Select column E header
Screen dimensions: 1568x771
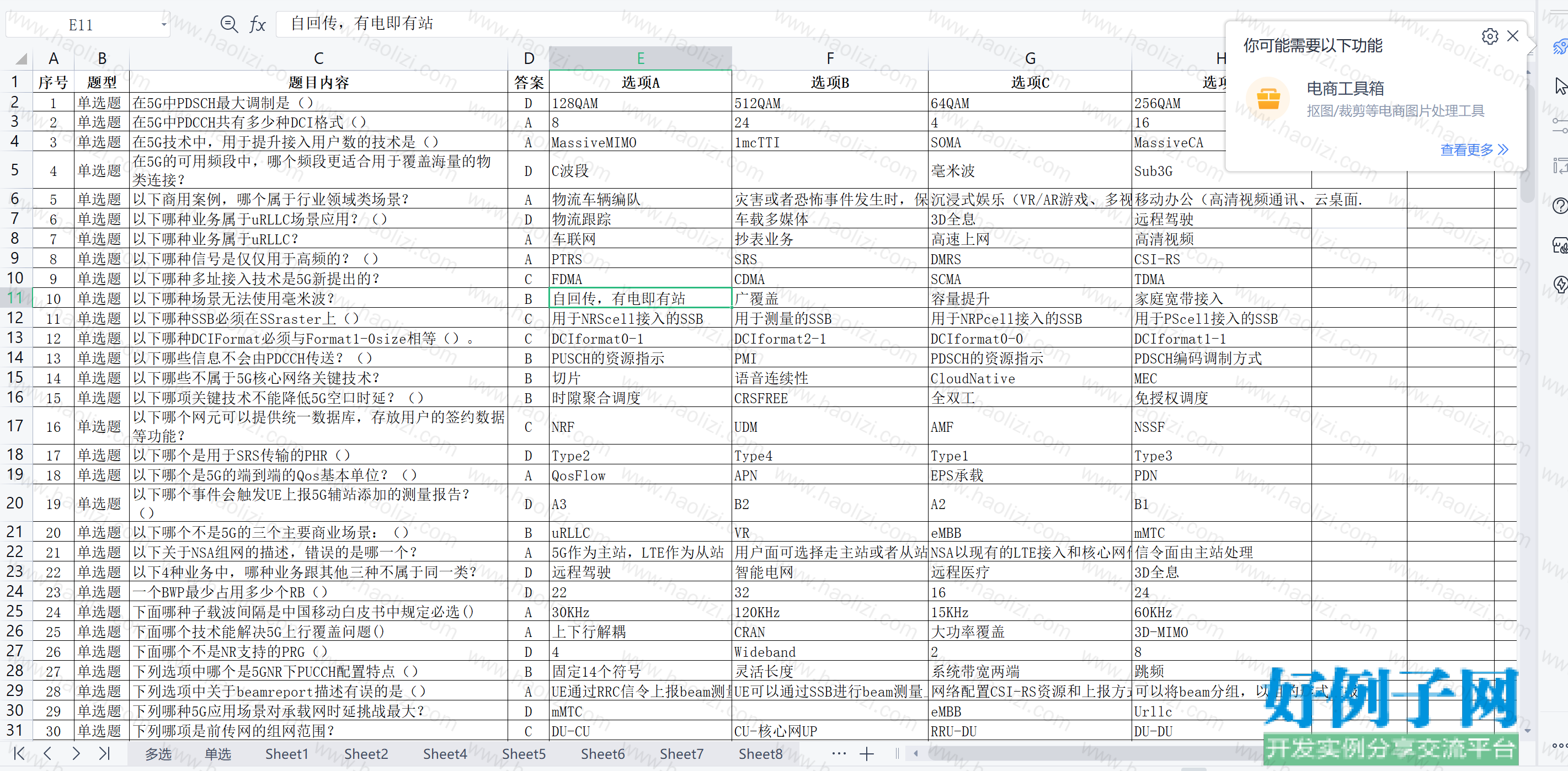(x=641, y=58)
